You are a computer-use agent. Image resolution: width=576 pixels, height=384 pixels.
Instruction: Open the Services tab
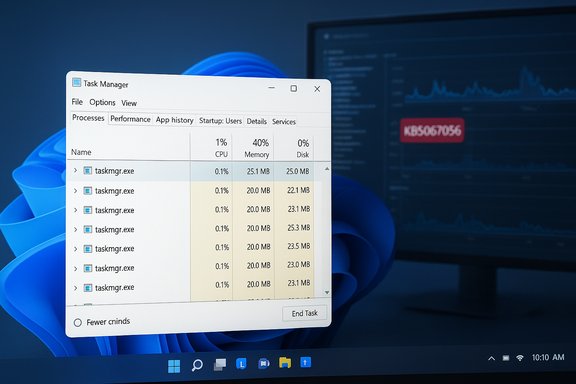pyautogui.click(x=284, y=122)
